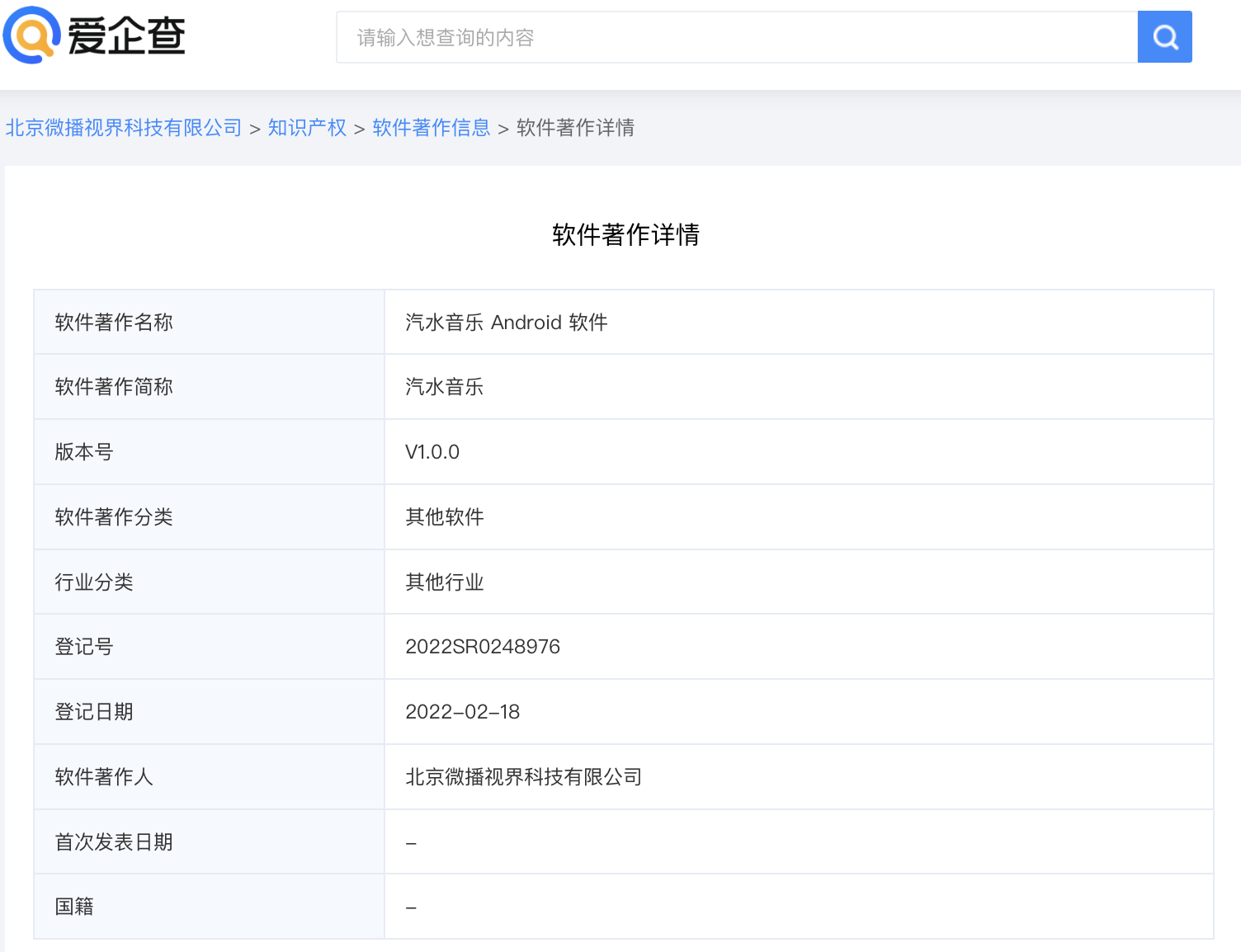Click label cell 行业分类
This screenshot has height=952, width=1241.
tap(209, 582)
